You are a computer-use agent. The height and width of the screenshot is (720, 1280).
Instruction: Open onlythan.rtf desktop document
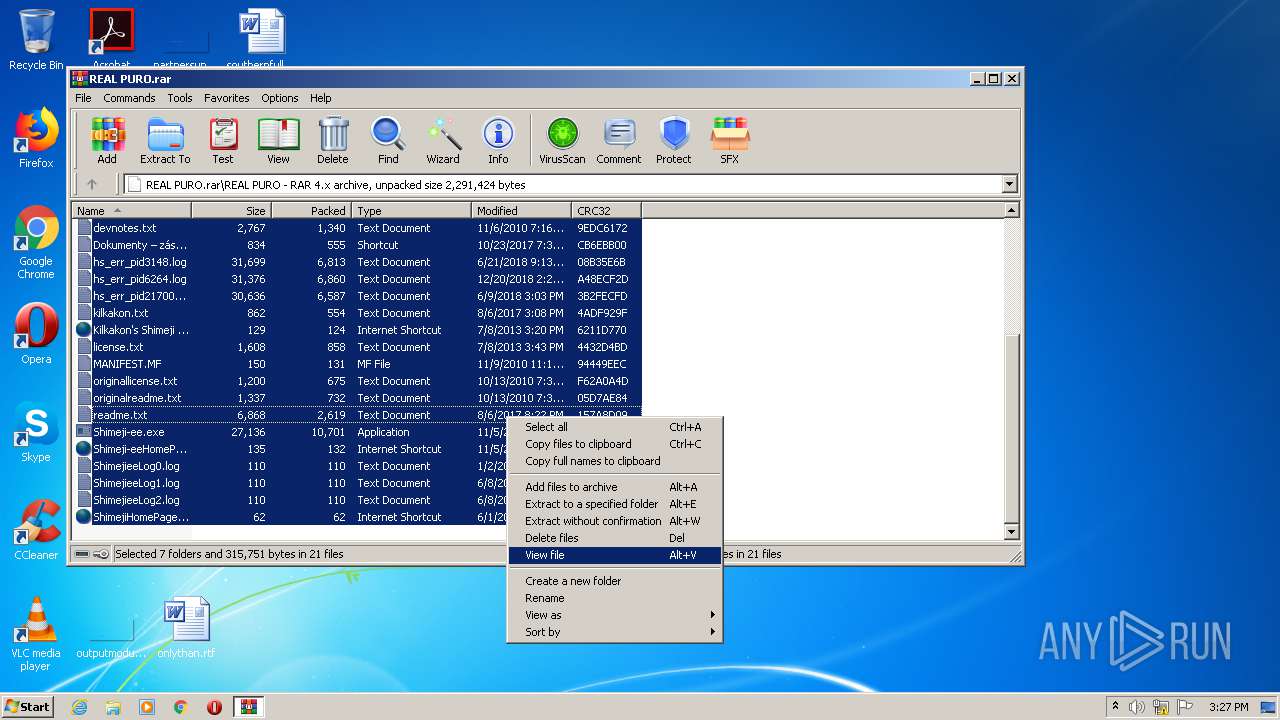[186, 628]
